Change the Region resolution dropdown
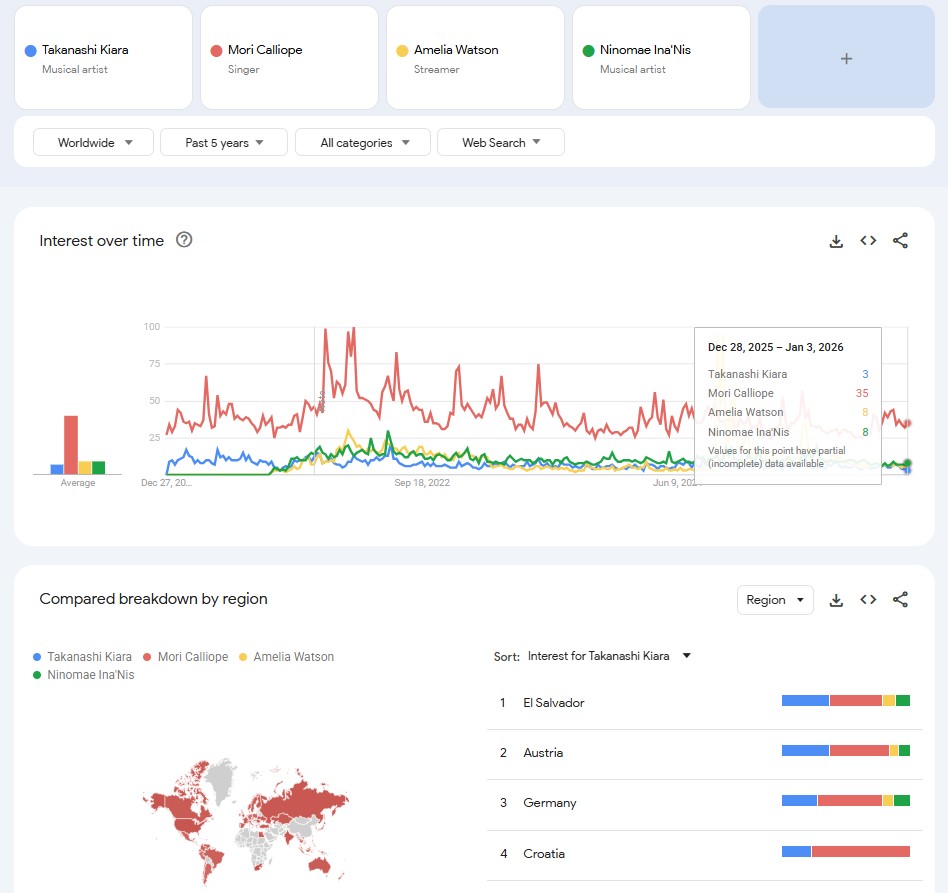The height and width of the screenshot is (893, 948). 775,600
